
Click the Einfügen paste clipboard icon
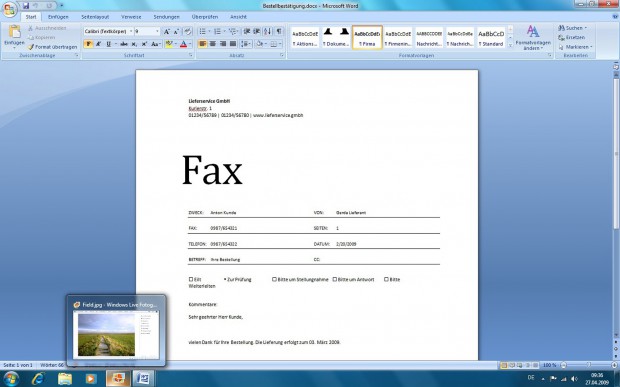coord(14,32)
